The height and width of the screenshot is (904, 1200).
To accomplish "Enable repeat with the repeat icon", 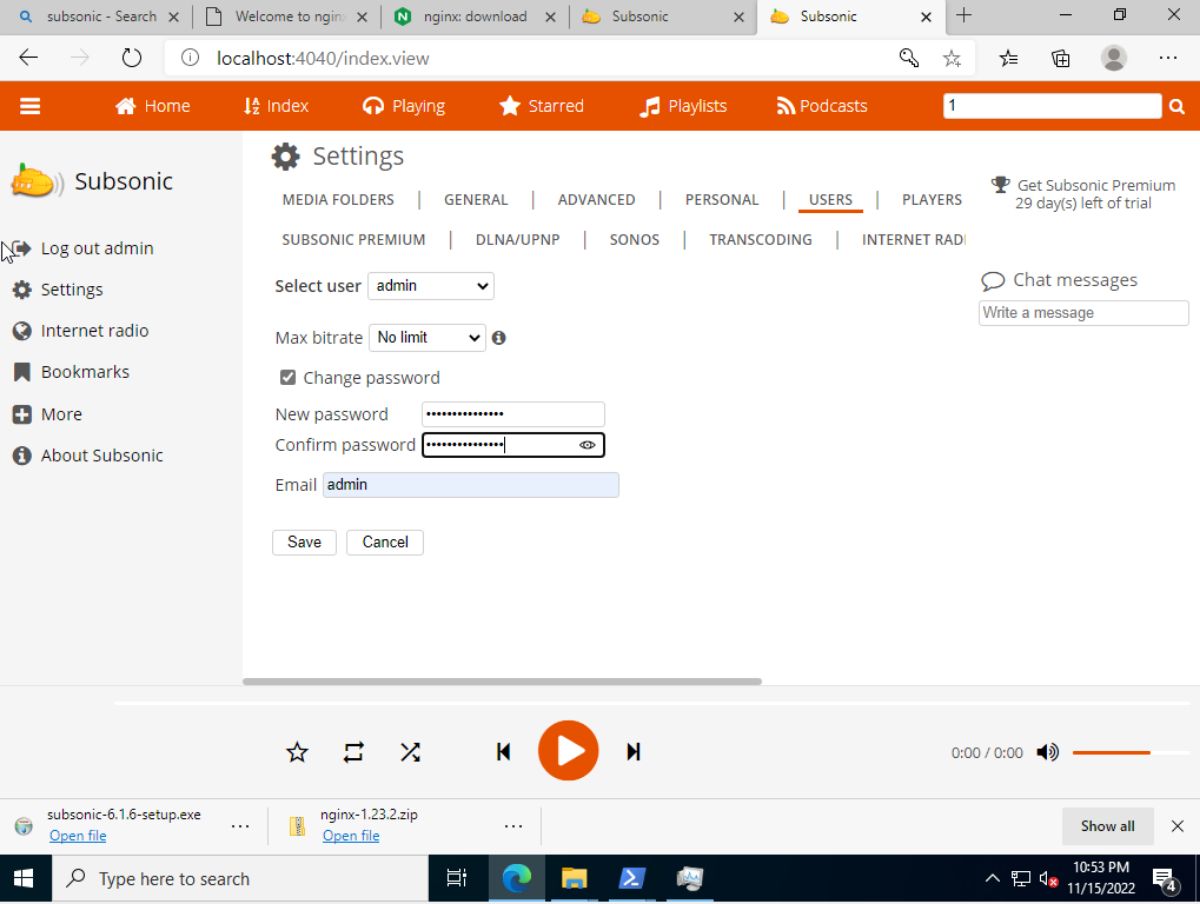I will pos(352,751).
